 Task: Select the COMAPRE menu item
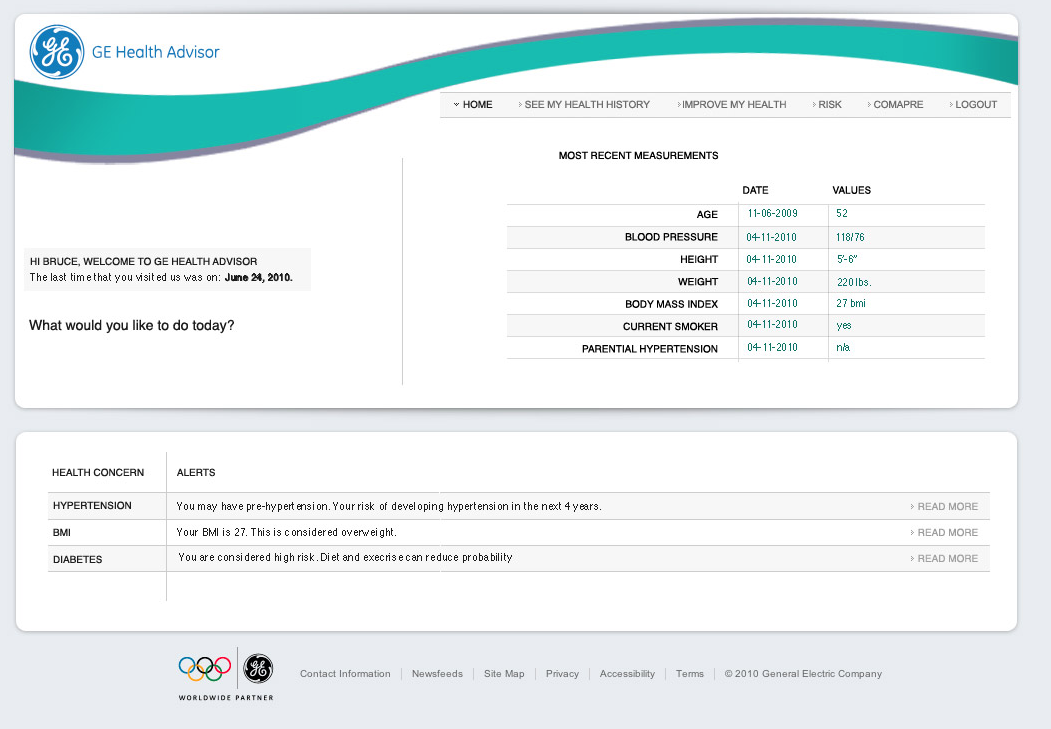(897, 104)
